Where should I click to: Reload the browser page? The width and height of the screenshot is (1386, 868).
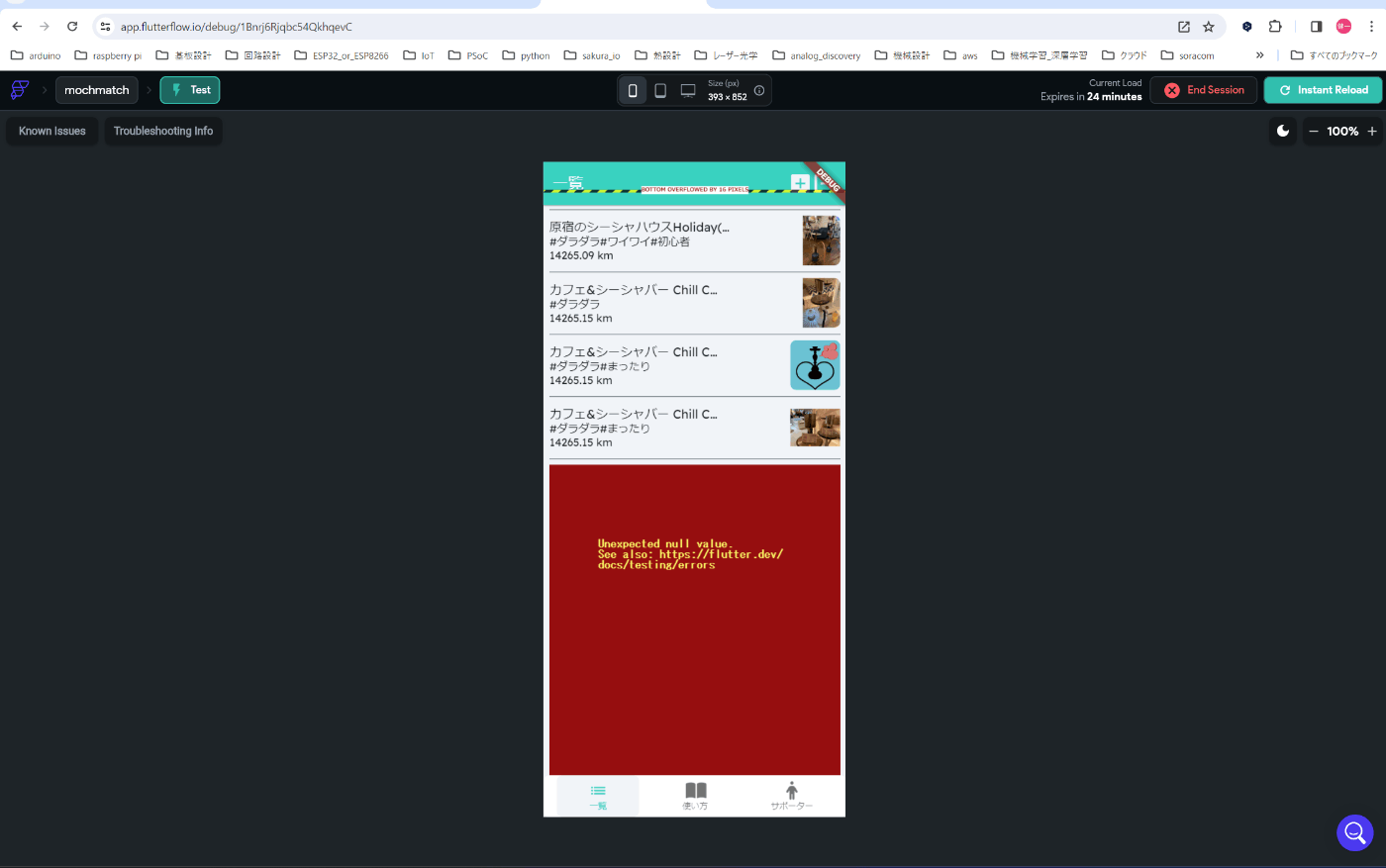[x=72, y=27]
